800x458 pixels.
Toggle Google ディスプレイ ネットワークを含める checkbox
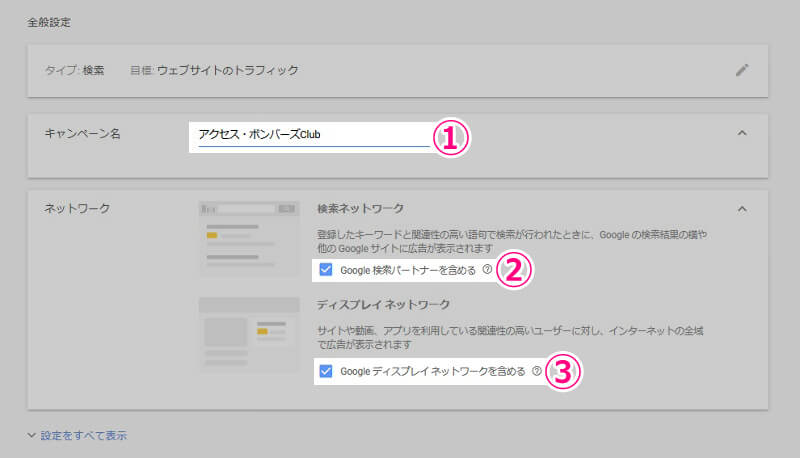pos(326,371)
